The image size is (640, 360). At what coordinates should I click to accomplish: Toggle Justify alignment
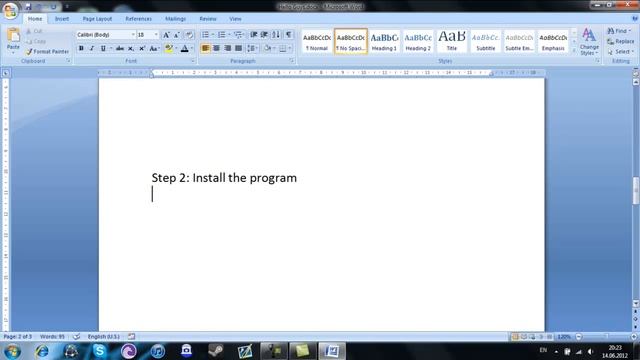[238, 49]
